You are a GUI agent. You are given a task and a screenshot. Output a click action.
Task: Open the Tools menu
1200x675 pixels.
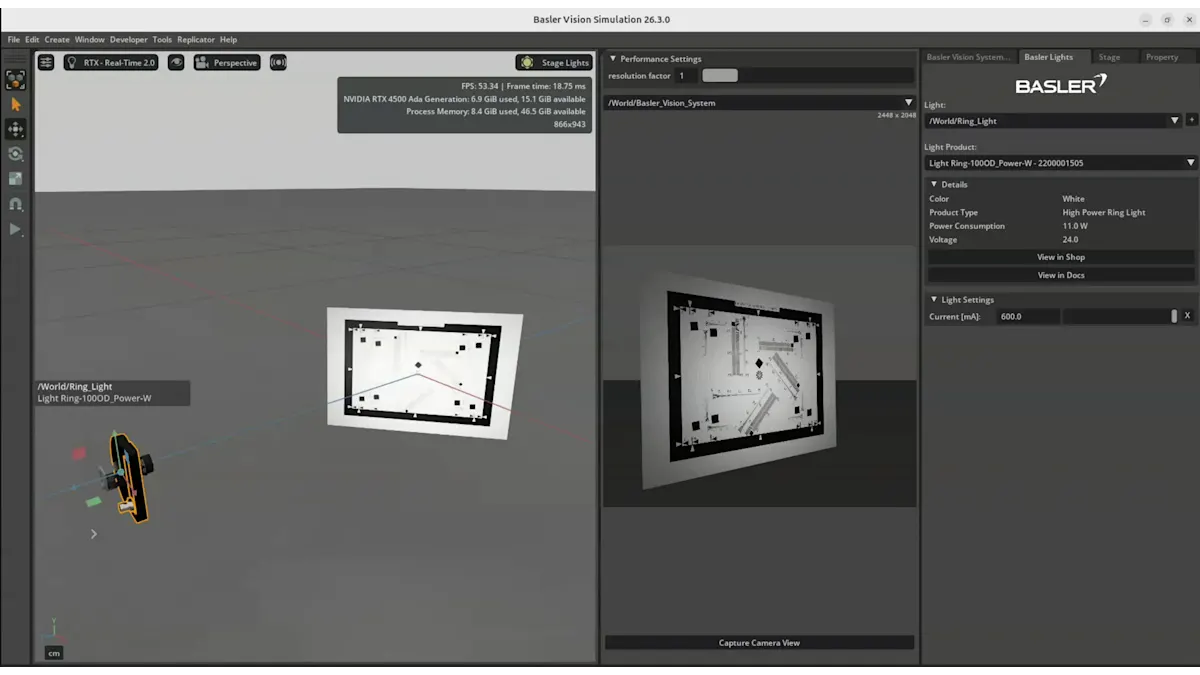(x=162, y=40)
